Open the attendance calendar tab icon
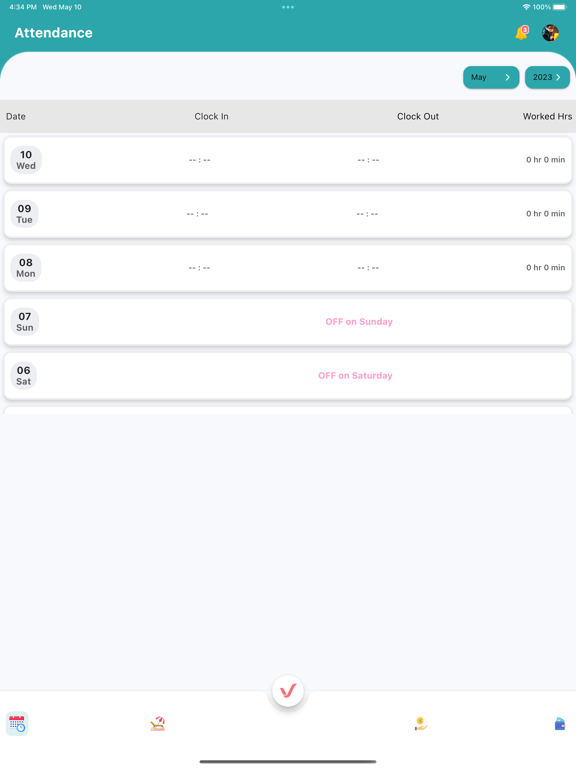This screenshot has width=576, height=768. pos(17,723)
